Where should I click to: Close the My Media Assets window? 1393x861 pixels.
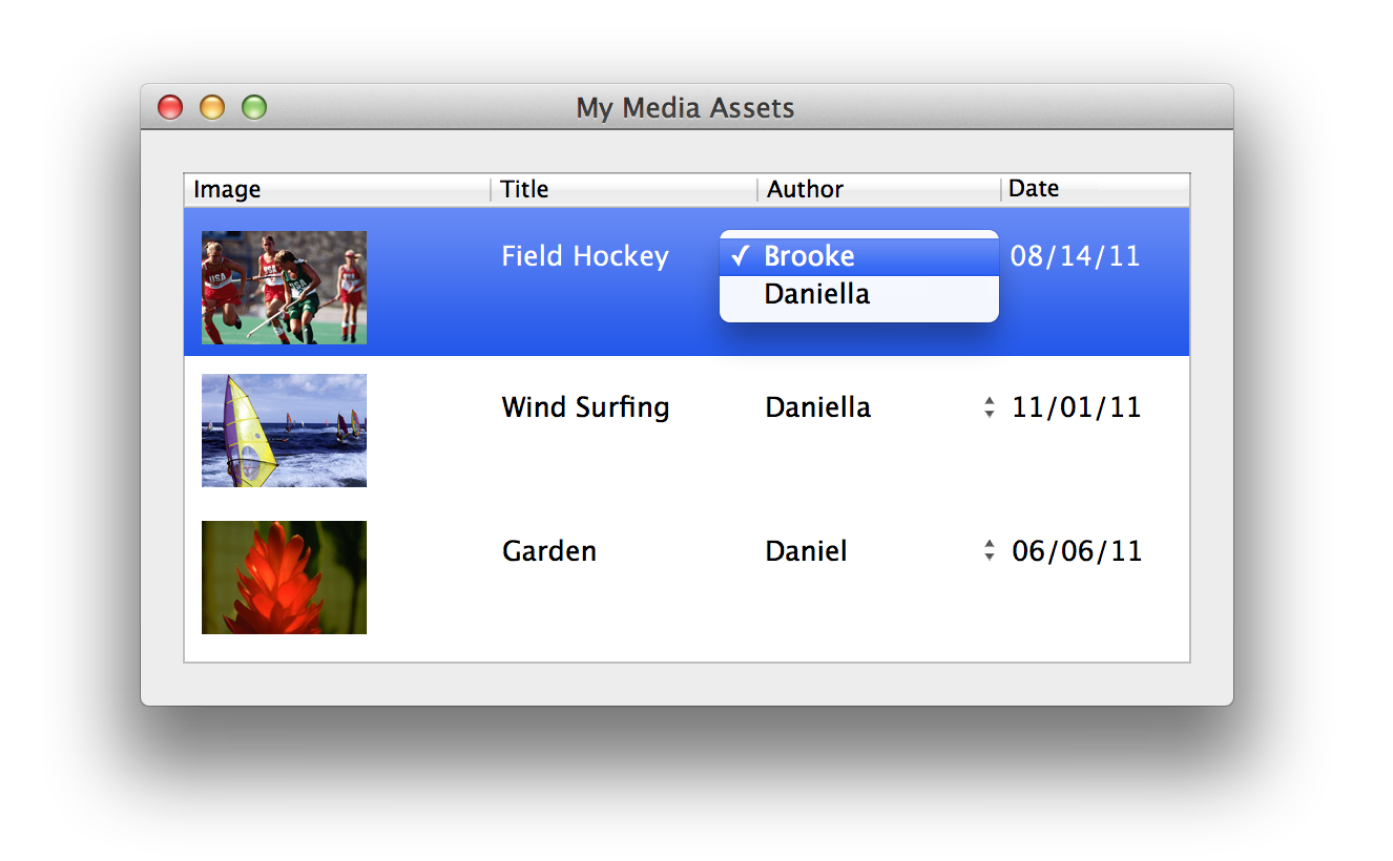(171, 107)
